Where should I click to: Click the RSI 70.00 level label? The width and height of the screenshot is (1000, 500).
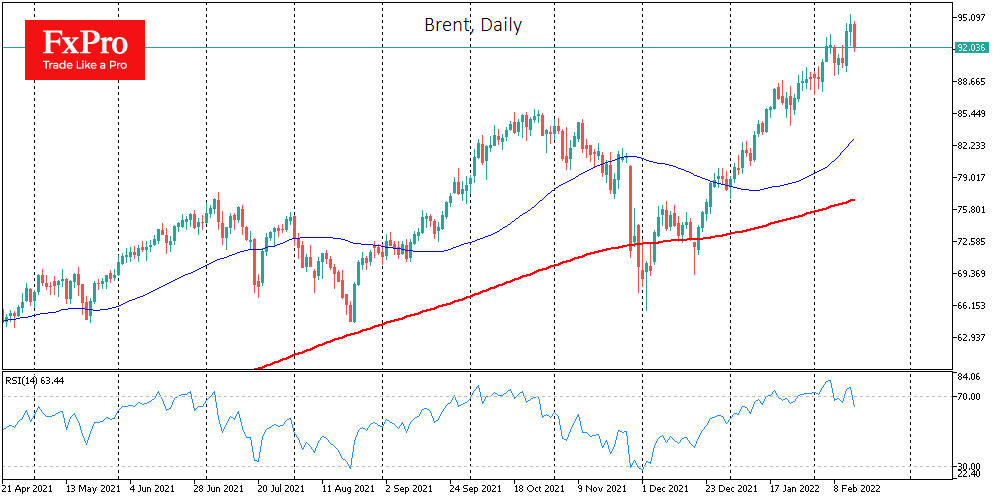(966, 397)
